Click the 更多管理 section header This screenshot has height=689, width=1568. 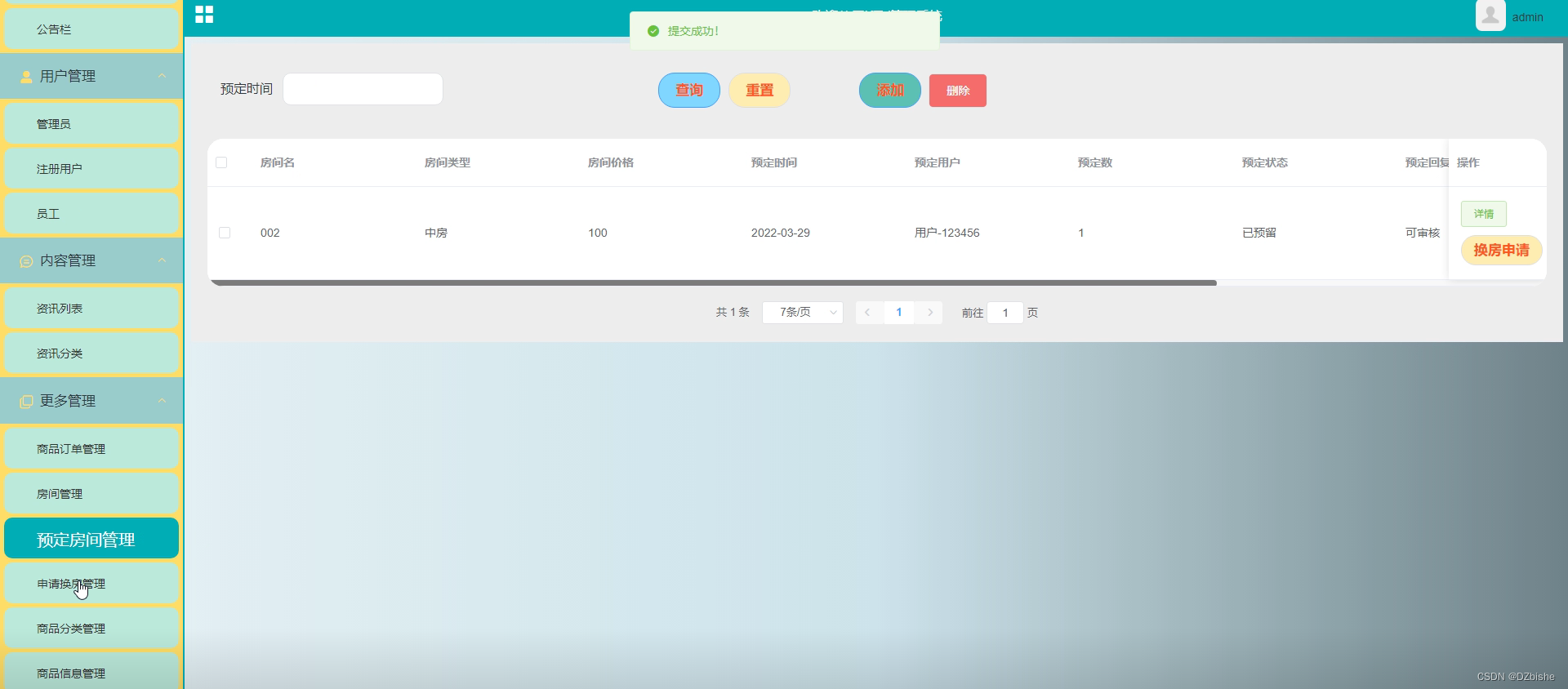pyautogui.click(x=91, y=401)
